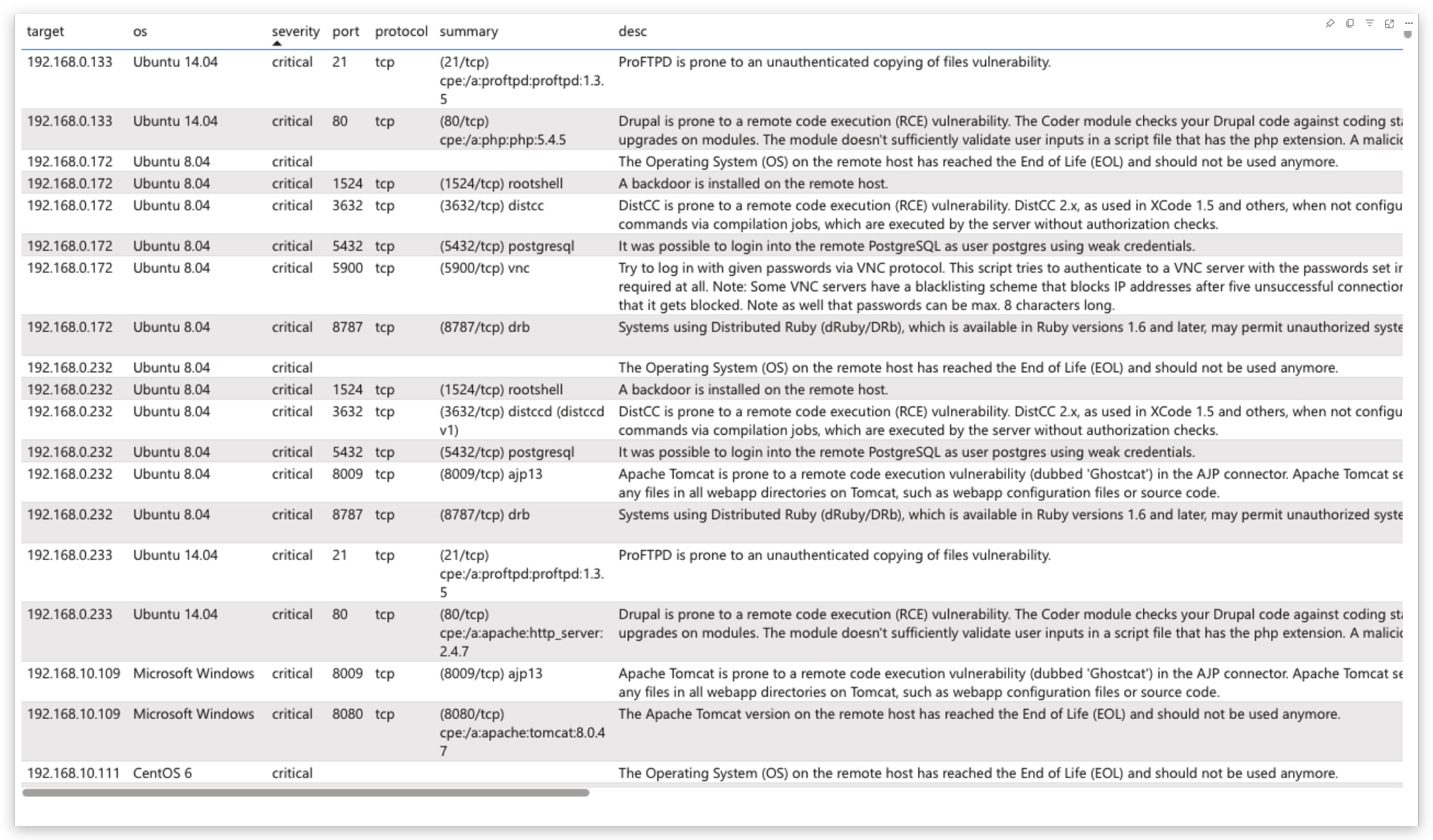
Task: Select the first 192.168.0.133 target cell
Action: (69, 62)
